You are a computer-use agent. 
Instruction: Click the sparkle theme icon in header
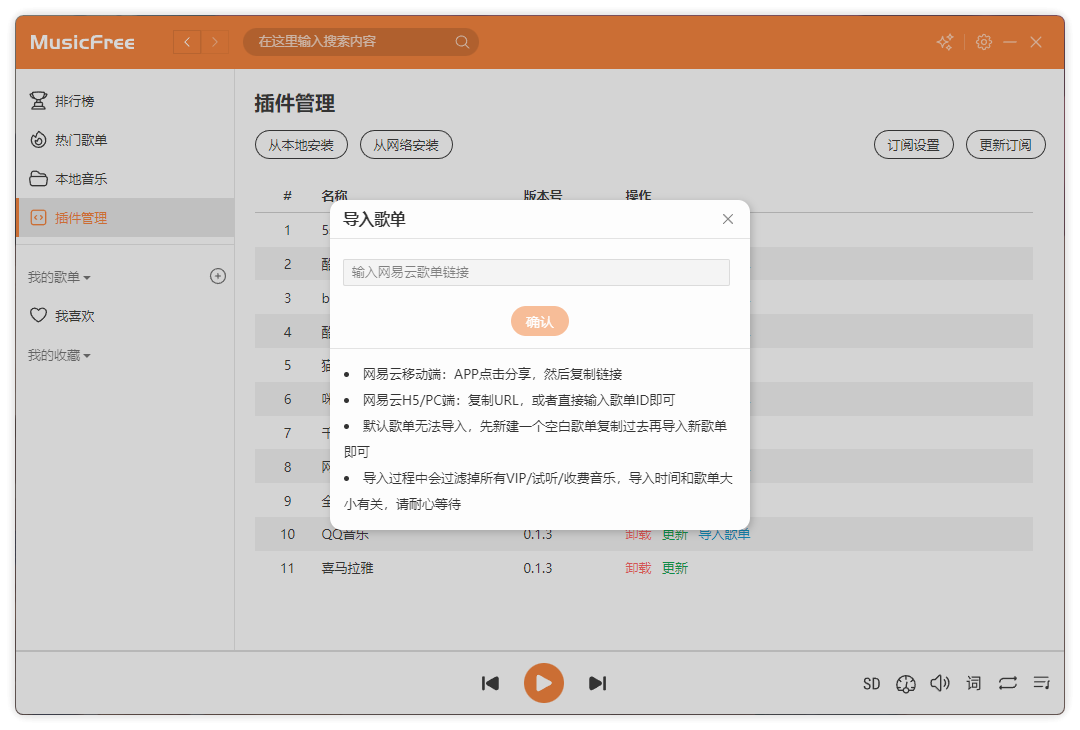[x=944, y=42]
